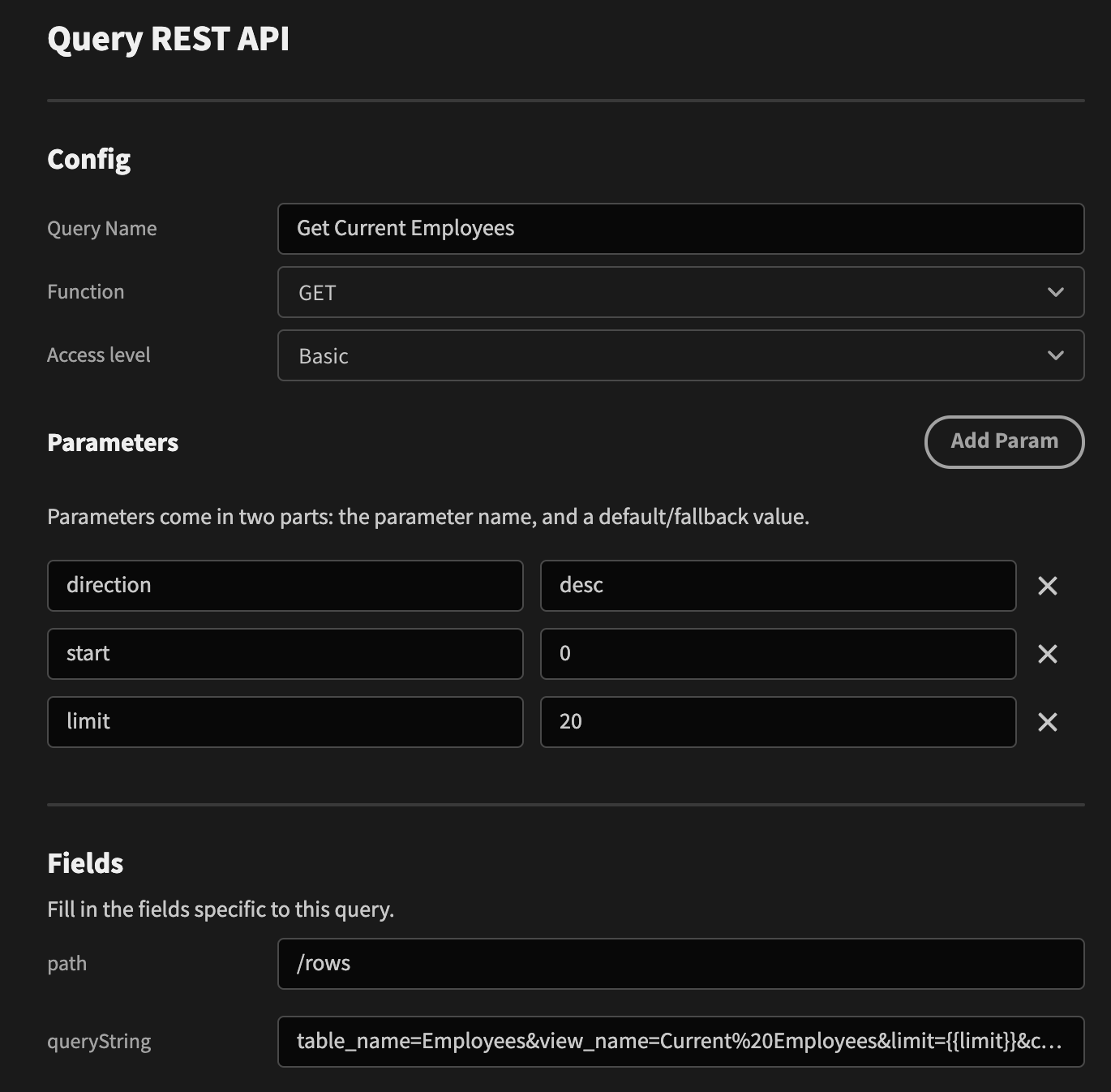This screenshot has height=1092, width=1111.
Task: Click the Fields section heading
Action: 85,862
